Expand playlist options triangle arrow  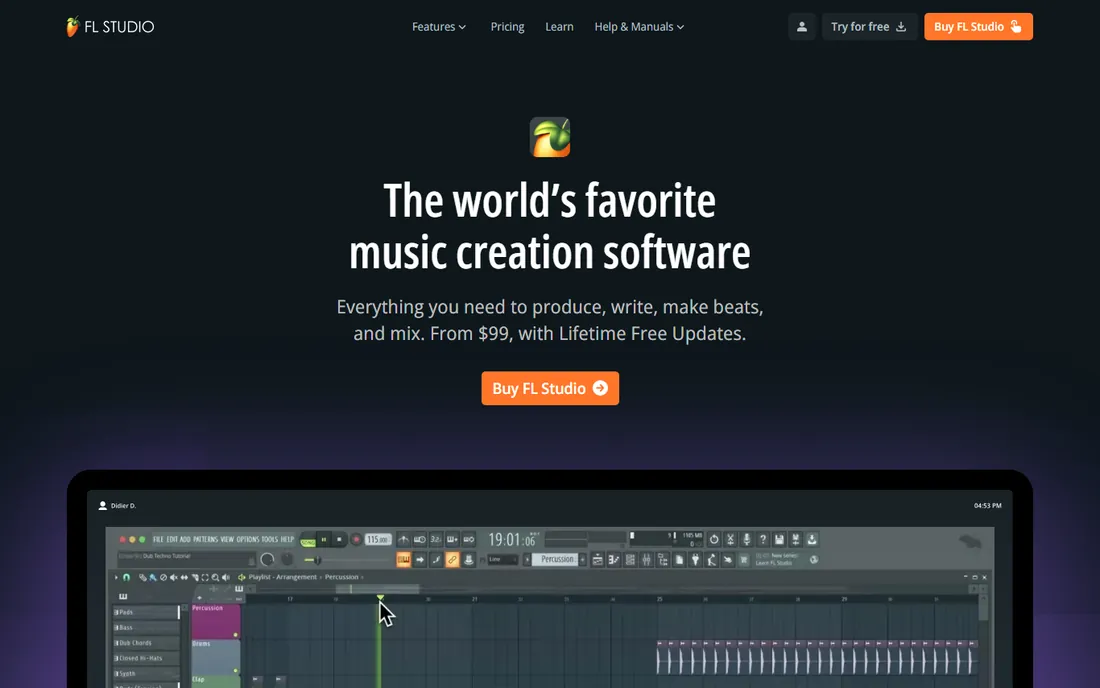click(116, 577)
